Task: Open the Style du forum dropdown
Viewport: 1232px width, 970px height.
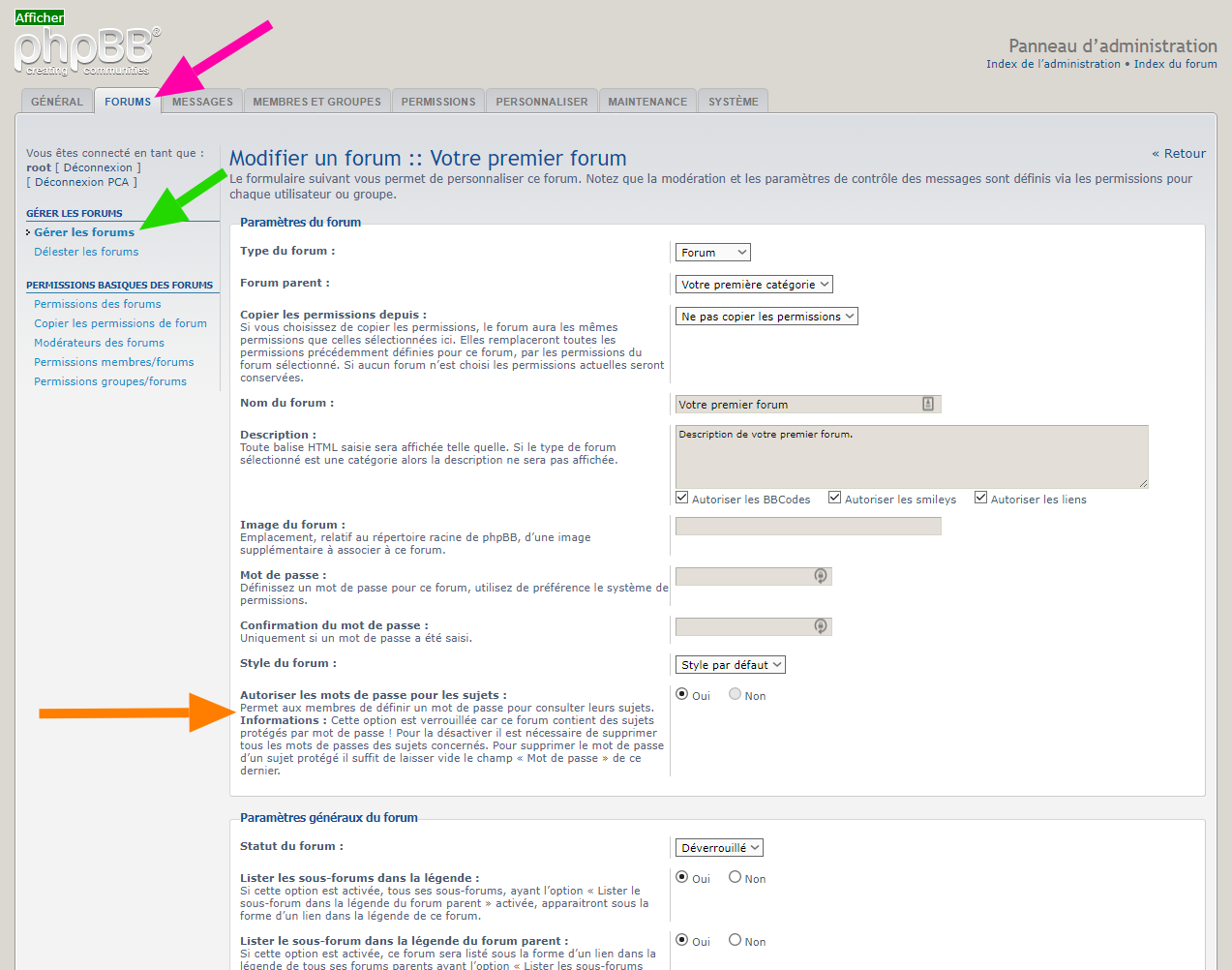Action: click(730, 665)
